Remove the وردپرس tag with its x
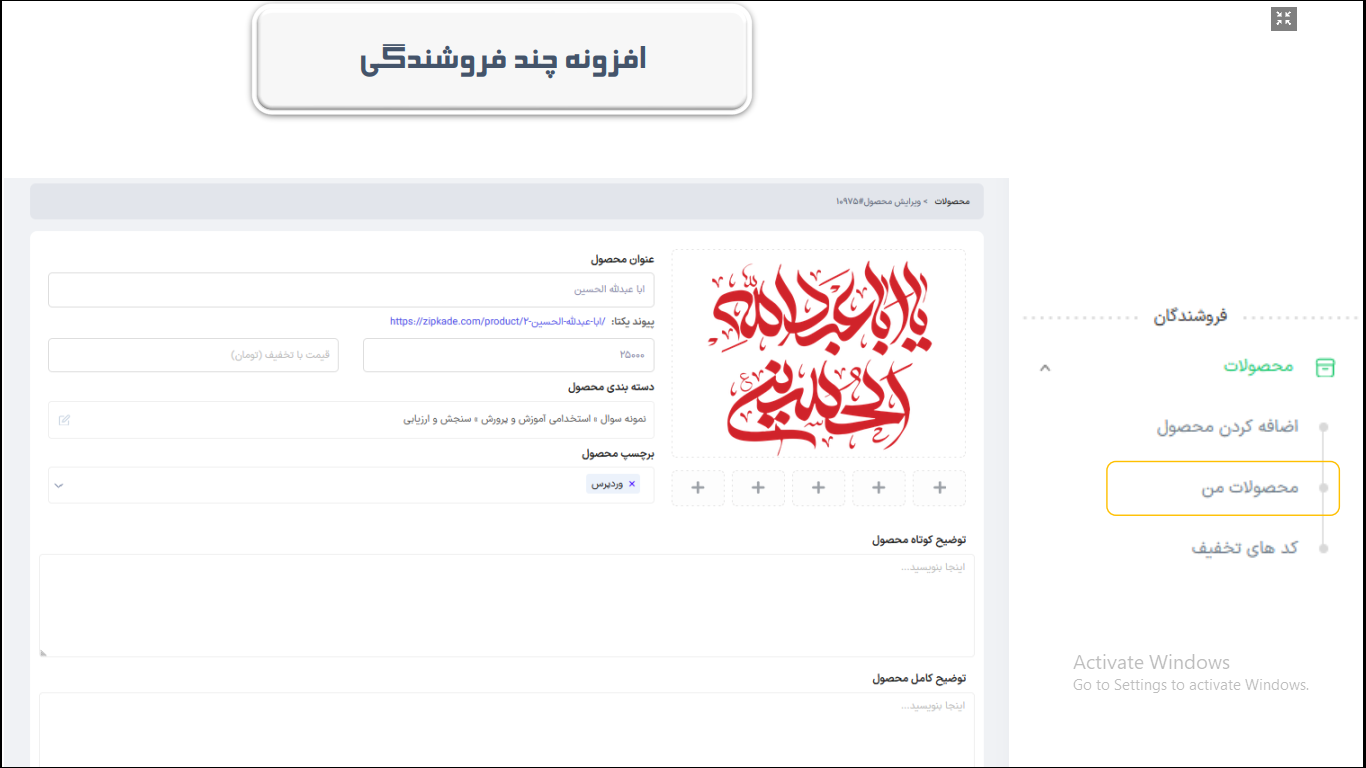1366x768 pixels. click(632, 484)
